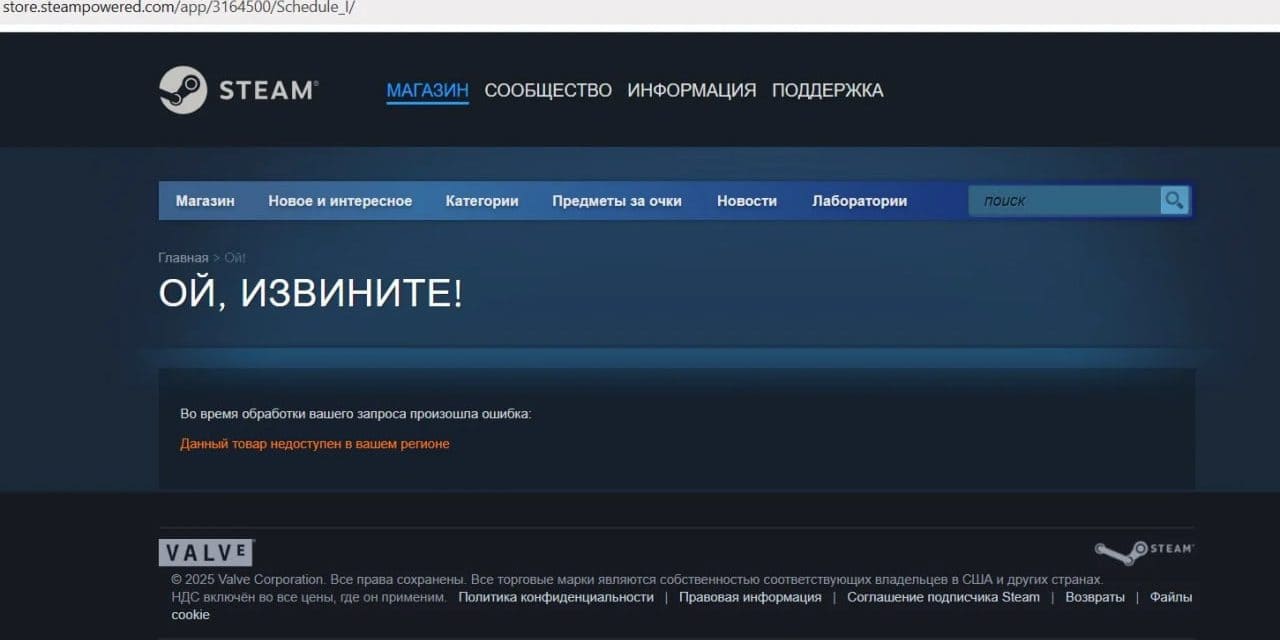The image size is (1280, 640).
Task: Focus the поиск search input field
Action: (1064, 200)
